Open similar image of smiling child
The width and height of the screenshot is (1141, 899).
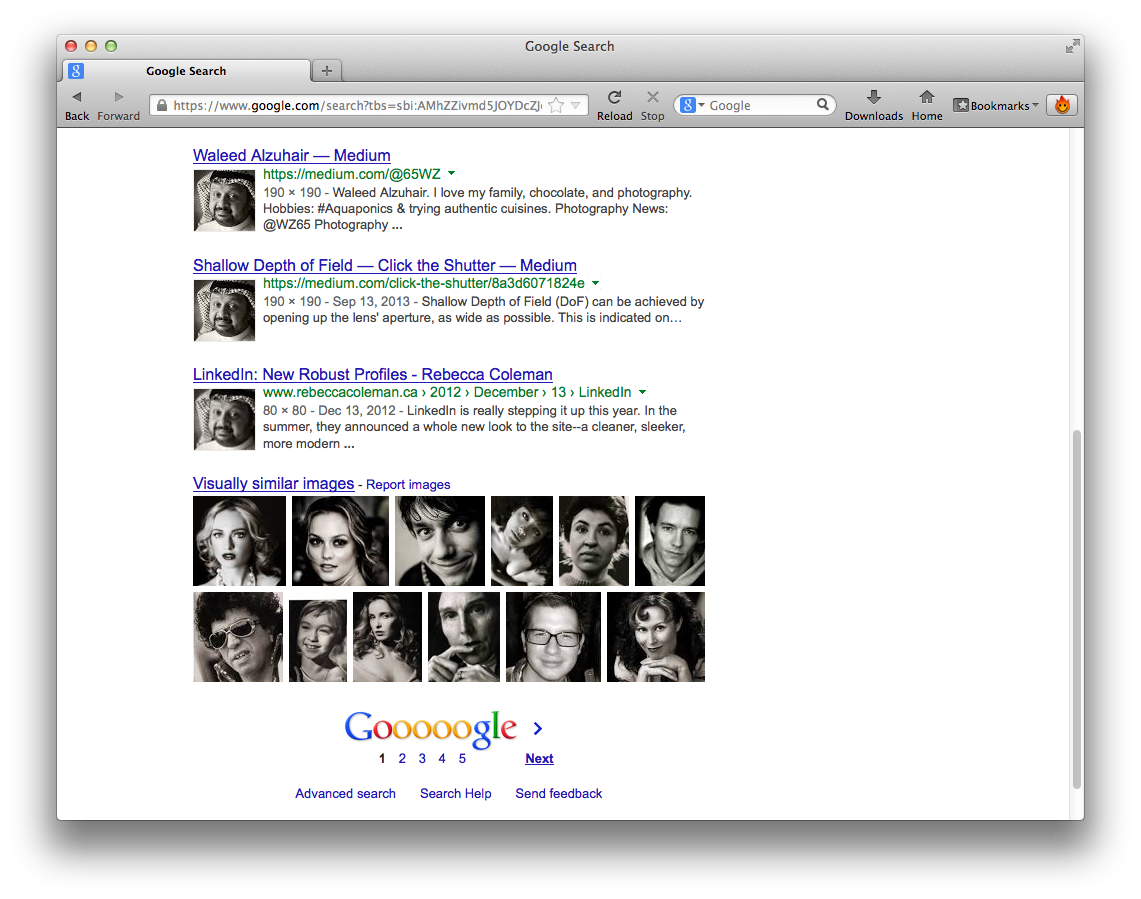318,641
